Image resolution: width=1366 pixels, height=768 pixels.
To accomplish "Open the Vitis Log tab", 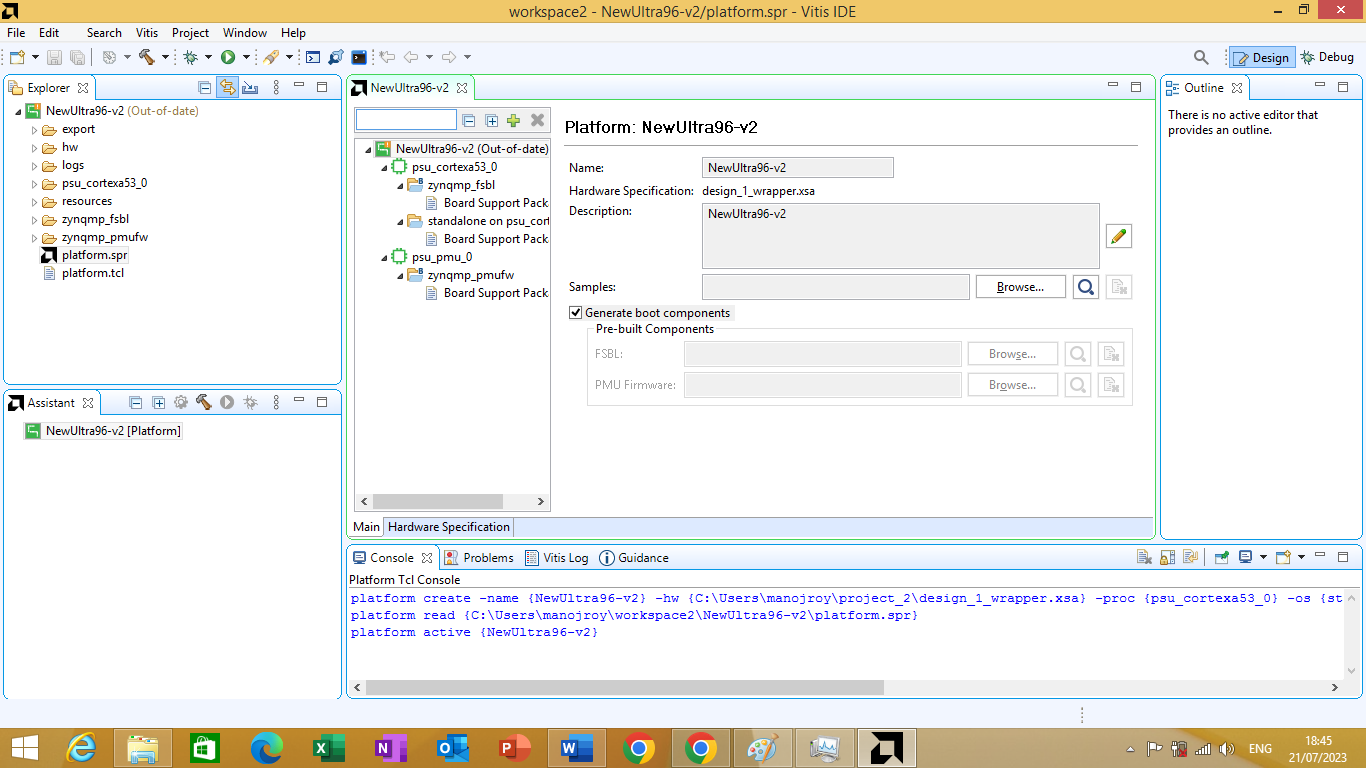I will coord(556,558).
